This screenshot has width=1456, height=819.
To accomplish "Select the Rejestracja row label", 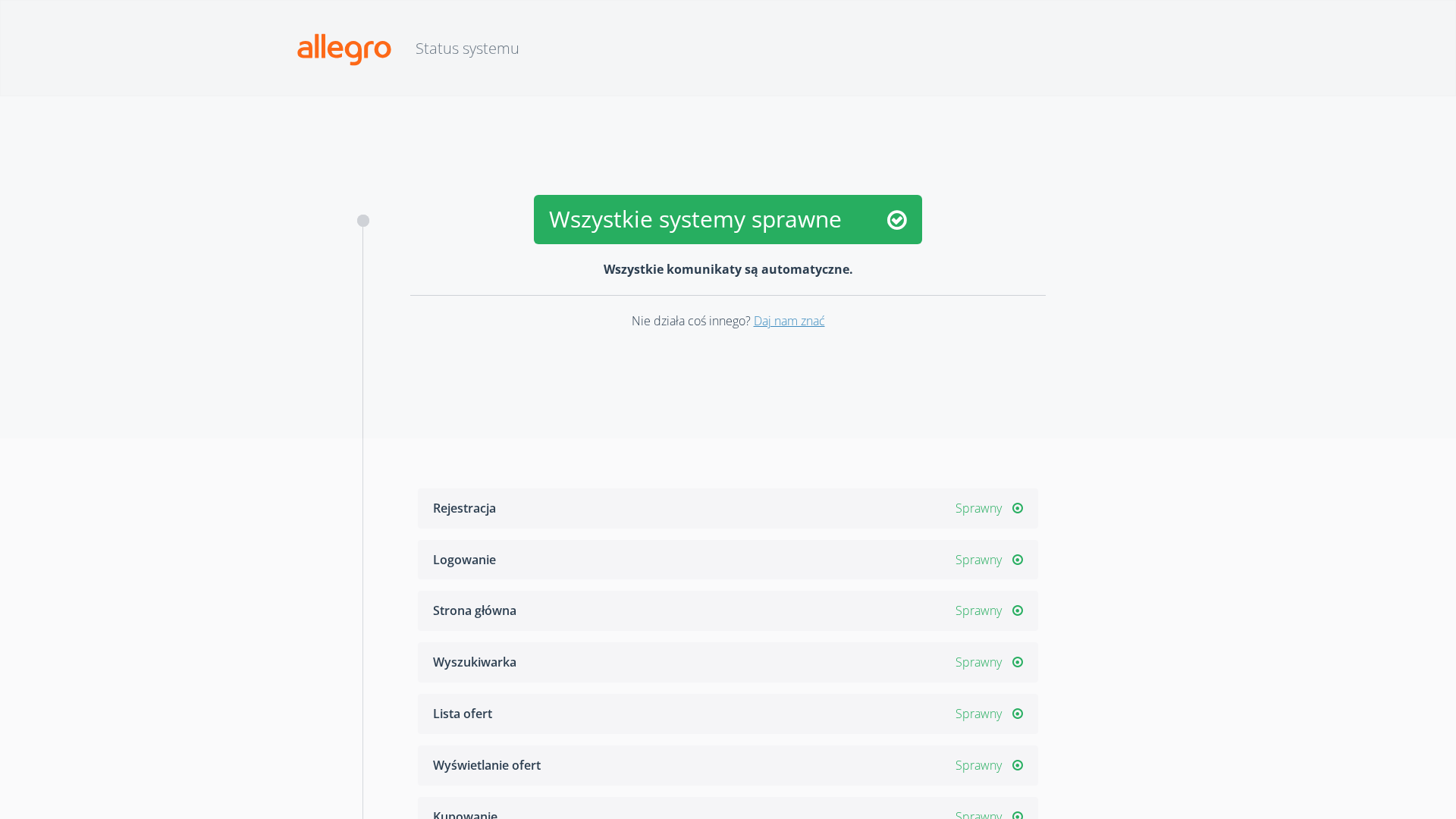I will point(464,508).
